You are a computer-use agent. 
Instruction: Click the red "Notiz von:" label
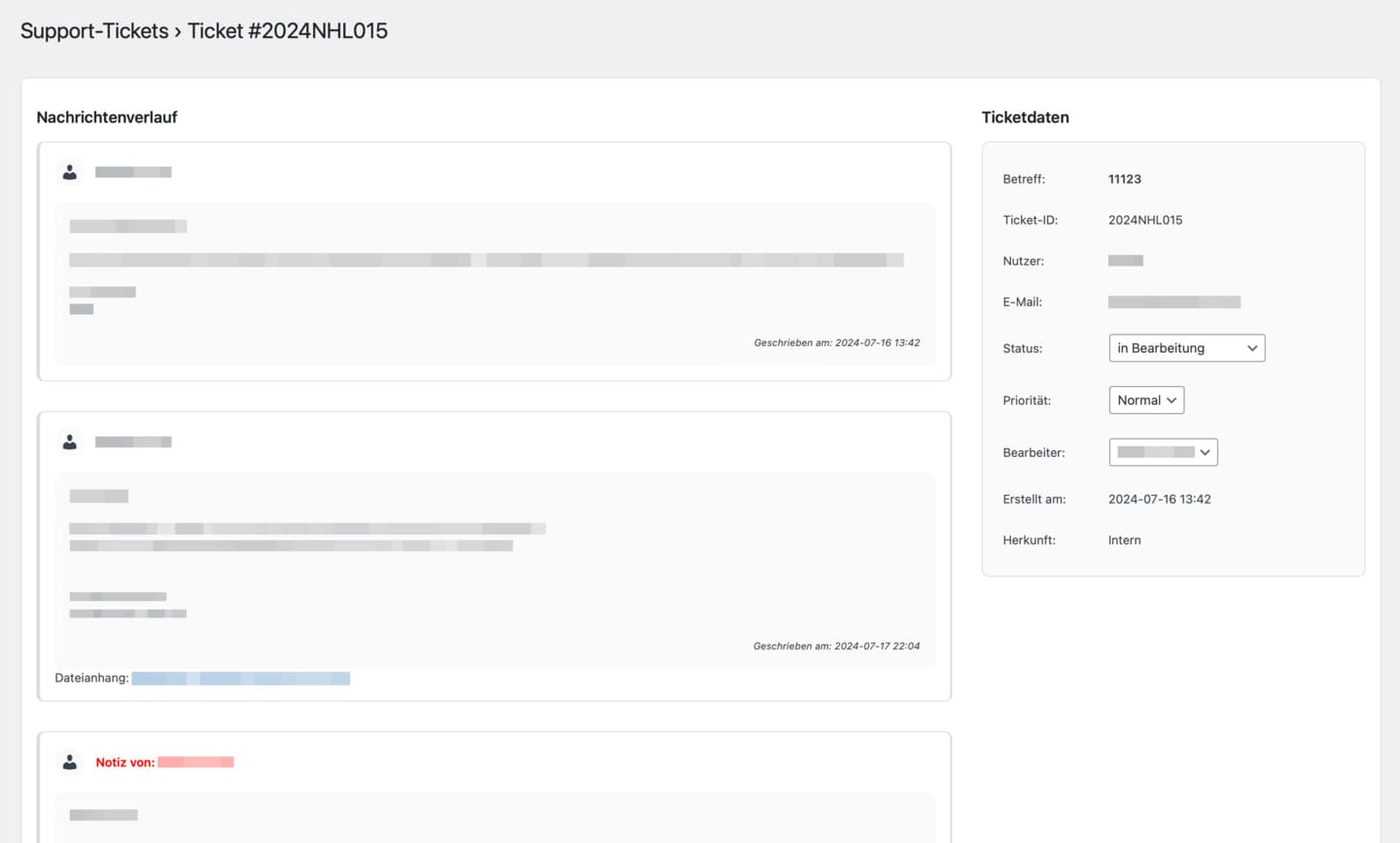124,762
